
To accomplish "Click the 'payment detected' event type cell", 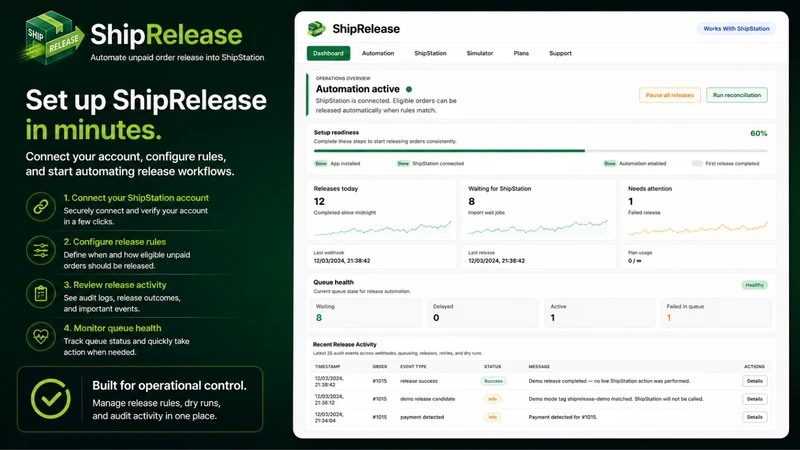I will pyautogui.click(x=422, y=417).
